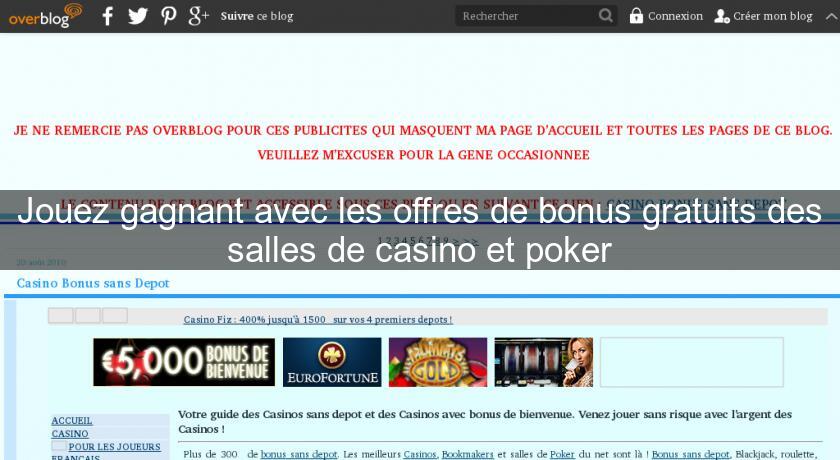The image size is (840, 460).
Task: Click the Créer mon blog user icon
Action: tap(722, 16)
